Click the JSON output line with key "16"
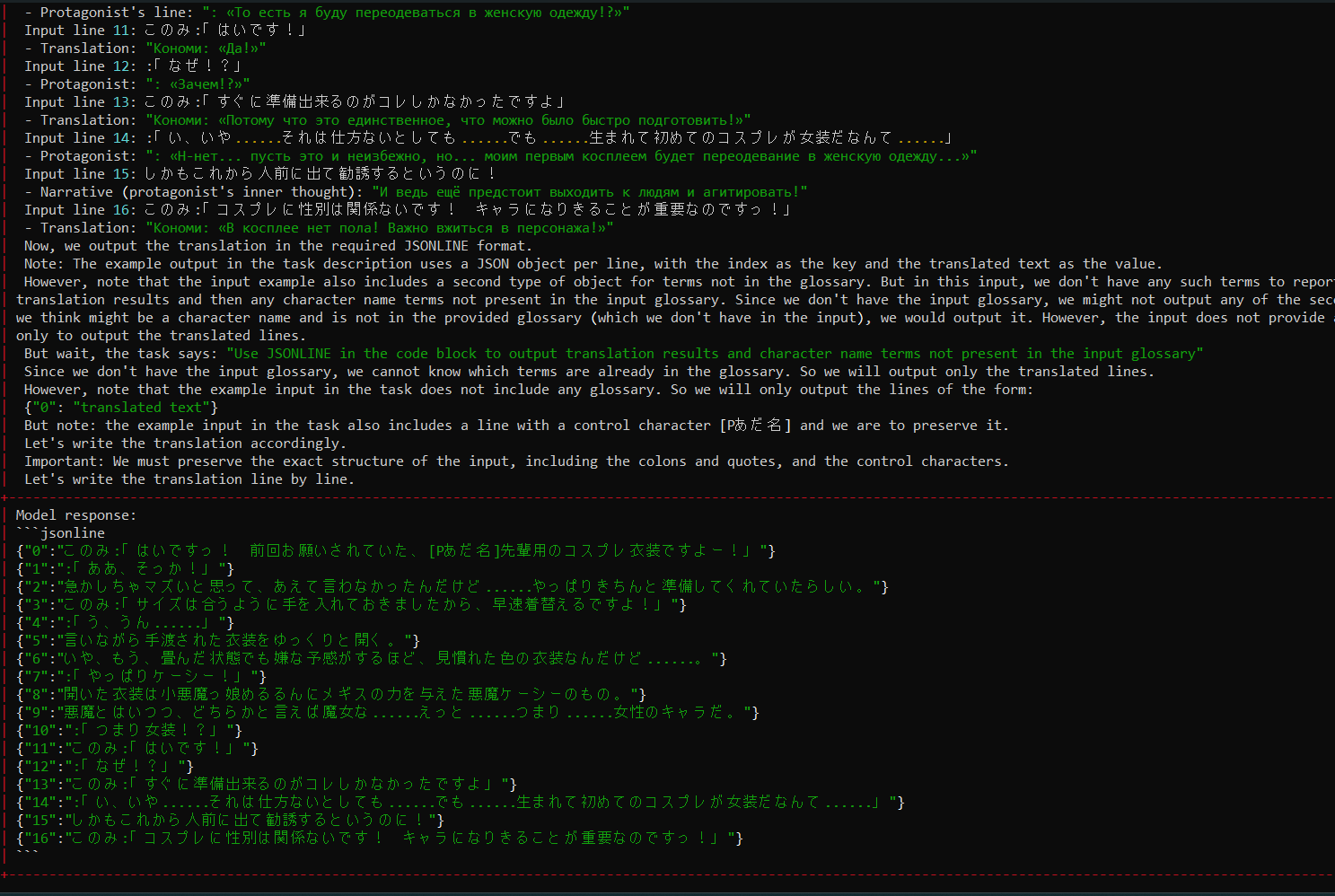Viewport: 1335px width, 896px height. [380, 839]
